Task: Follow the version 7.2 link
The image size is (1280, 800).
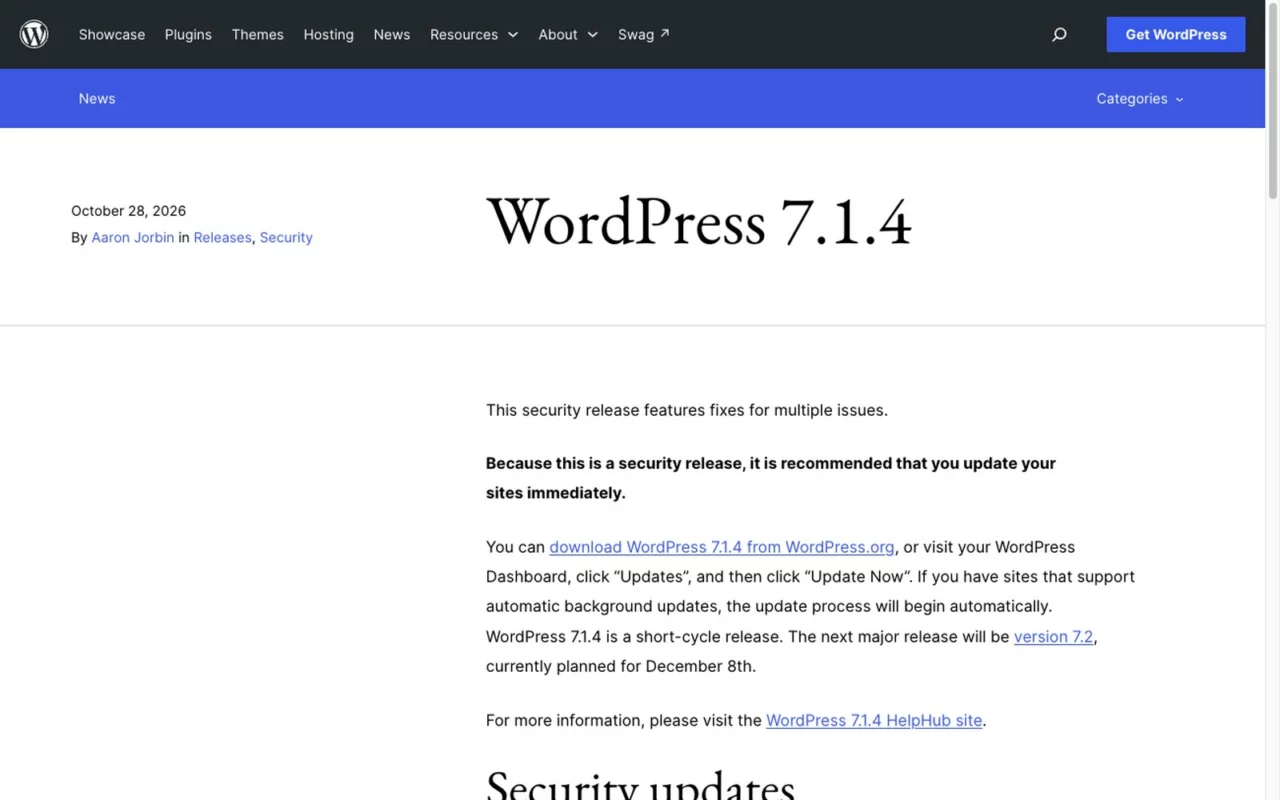Action: pos(1053,636)
